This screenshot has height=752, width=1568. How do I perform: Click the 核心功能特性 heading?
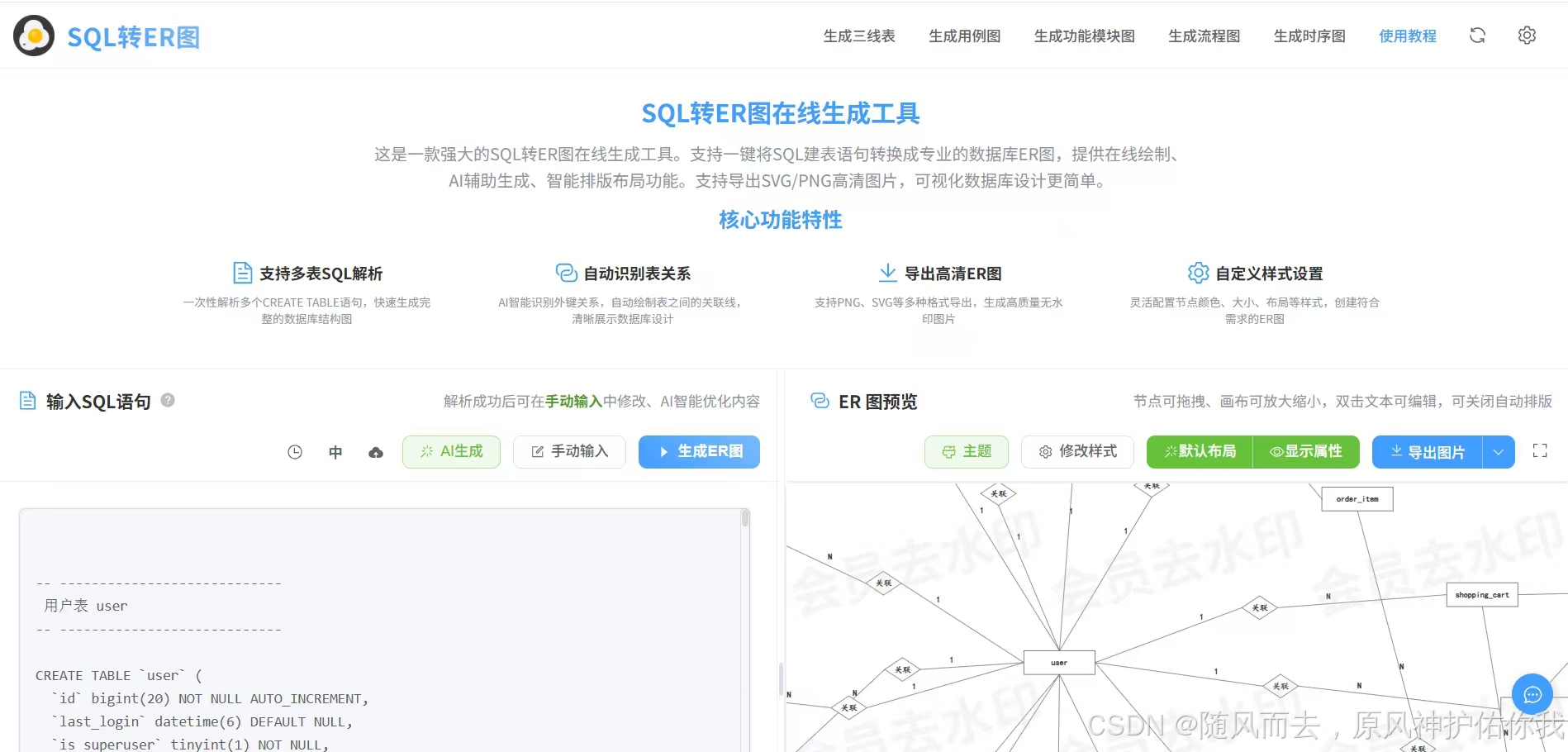tap(781, 220)
